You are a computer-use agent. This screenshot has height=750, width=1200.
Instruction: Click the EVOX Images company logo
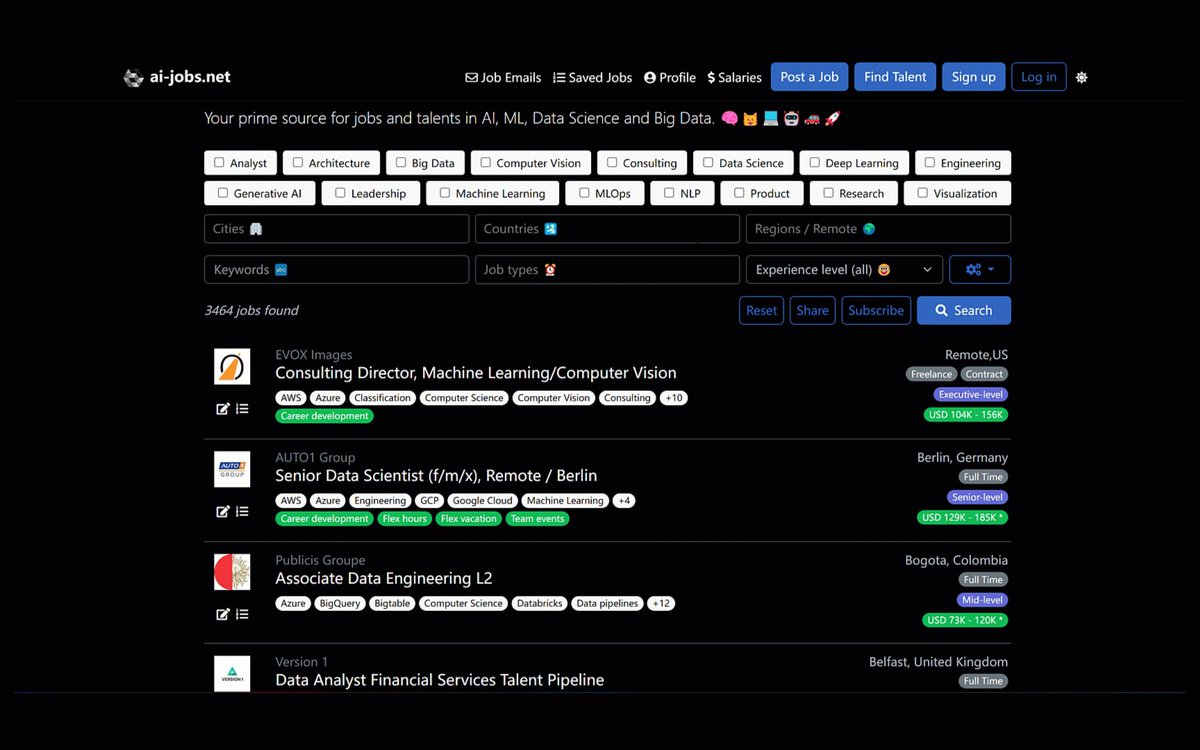[x=232, y=366]
